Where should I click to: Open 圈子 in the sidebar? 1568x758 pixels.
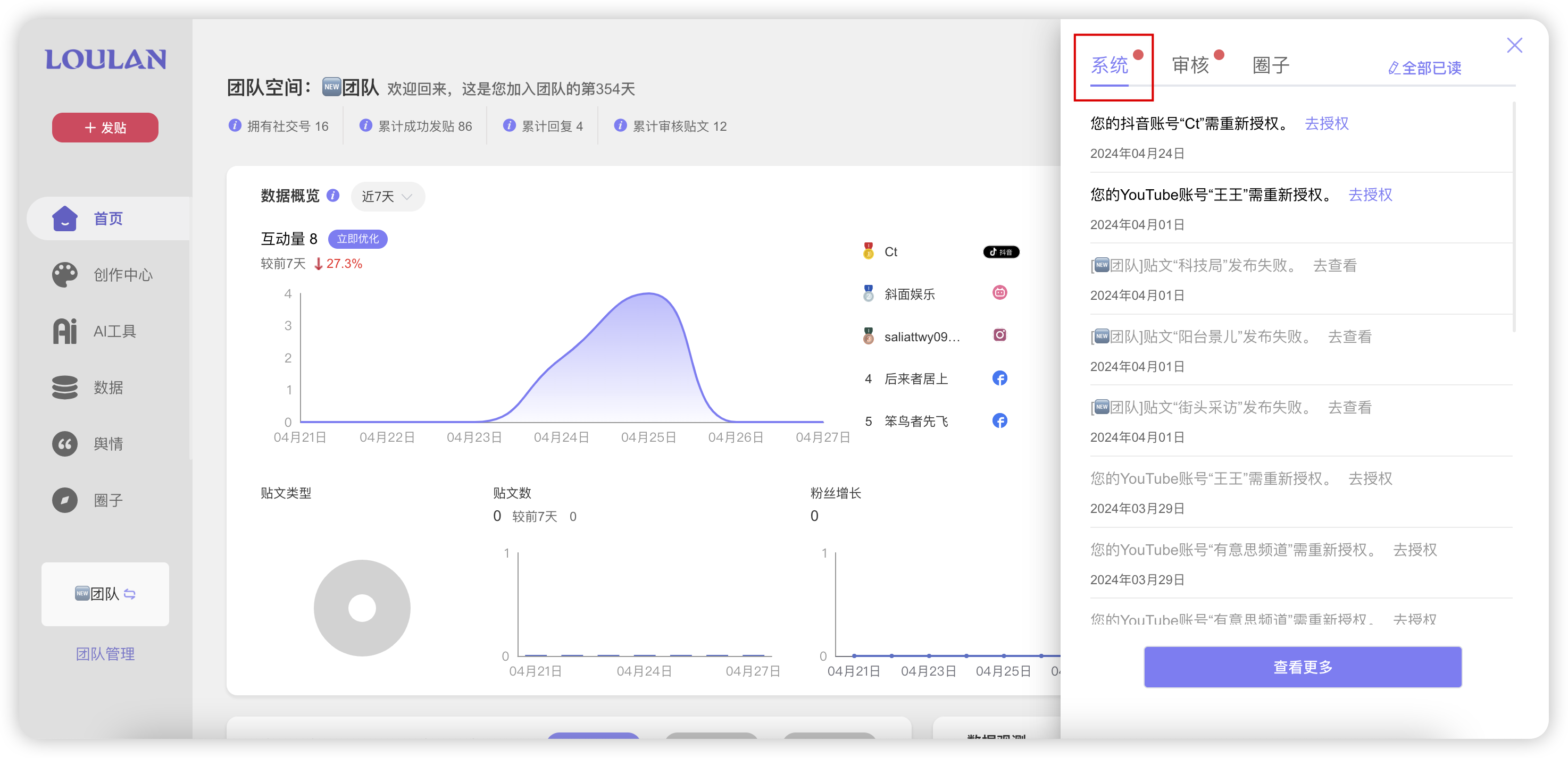(110, 501)
